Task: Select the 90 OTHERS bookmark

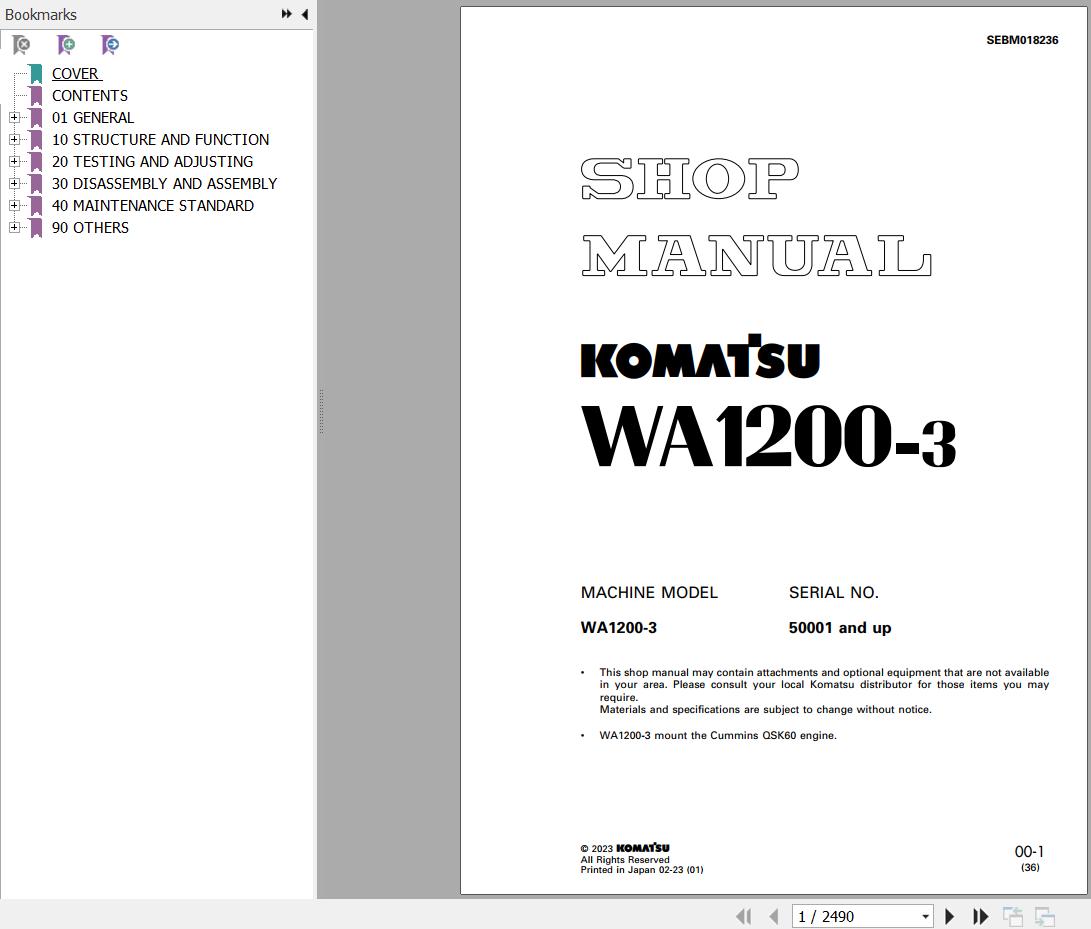Action: click(x=90, y=228)
